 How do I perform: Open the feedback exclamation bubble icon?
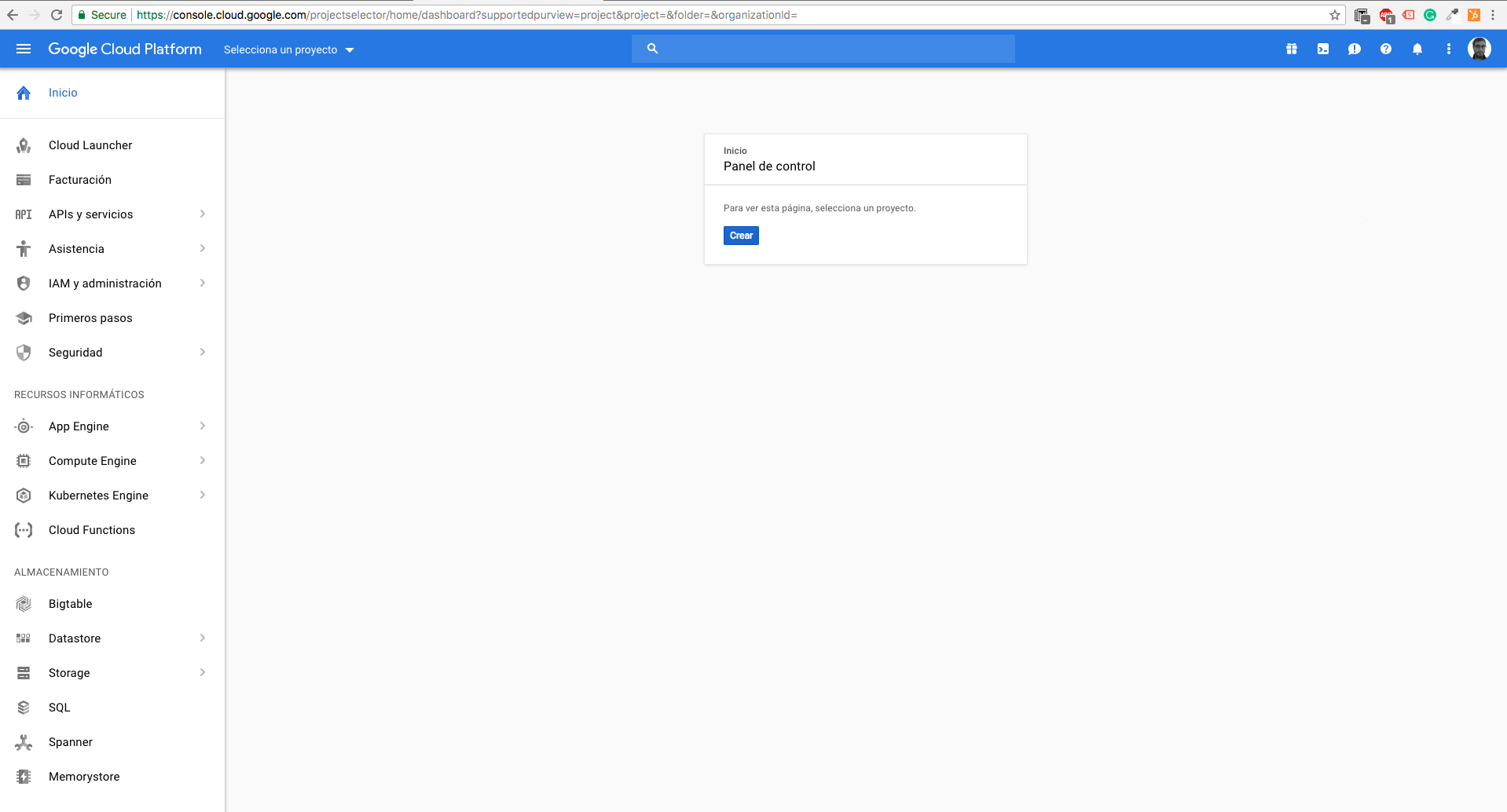click(1355, 49)
